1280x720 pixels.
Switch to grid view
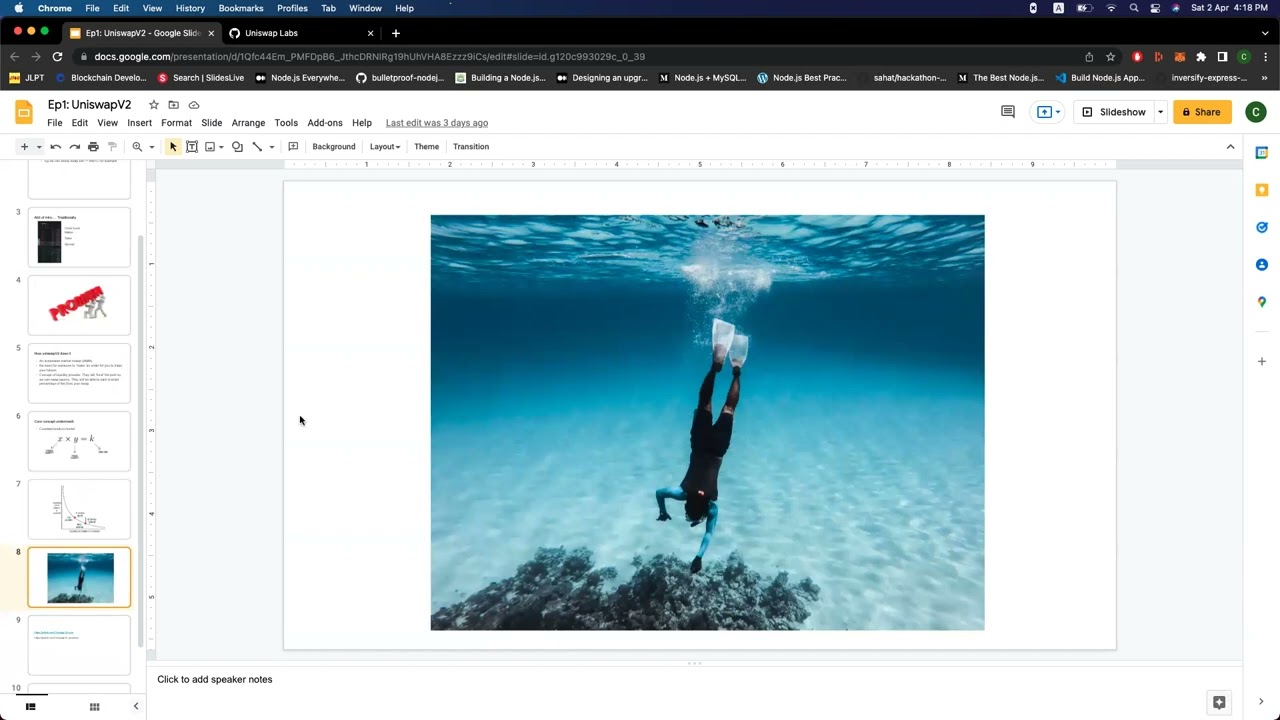(94, 707)
